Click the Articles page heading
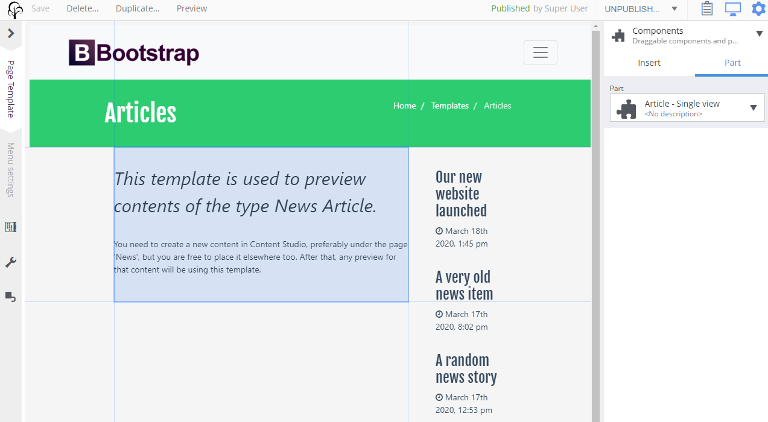 (140, 113)
